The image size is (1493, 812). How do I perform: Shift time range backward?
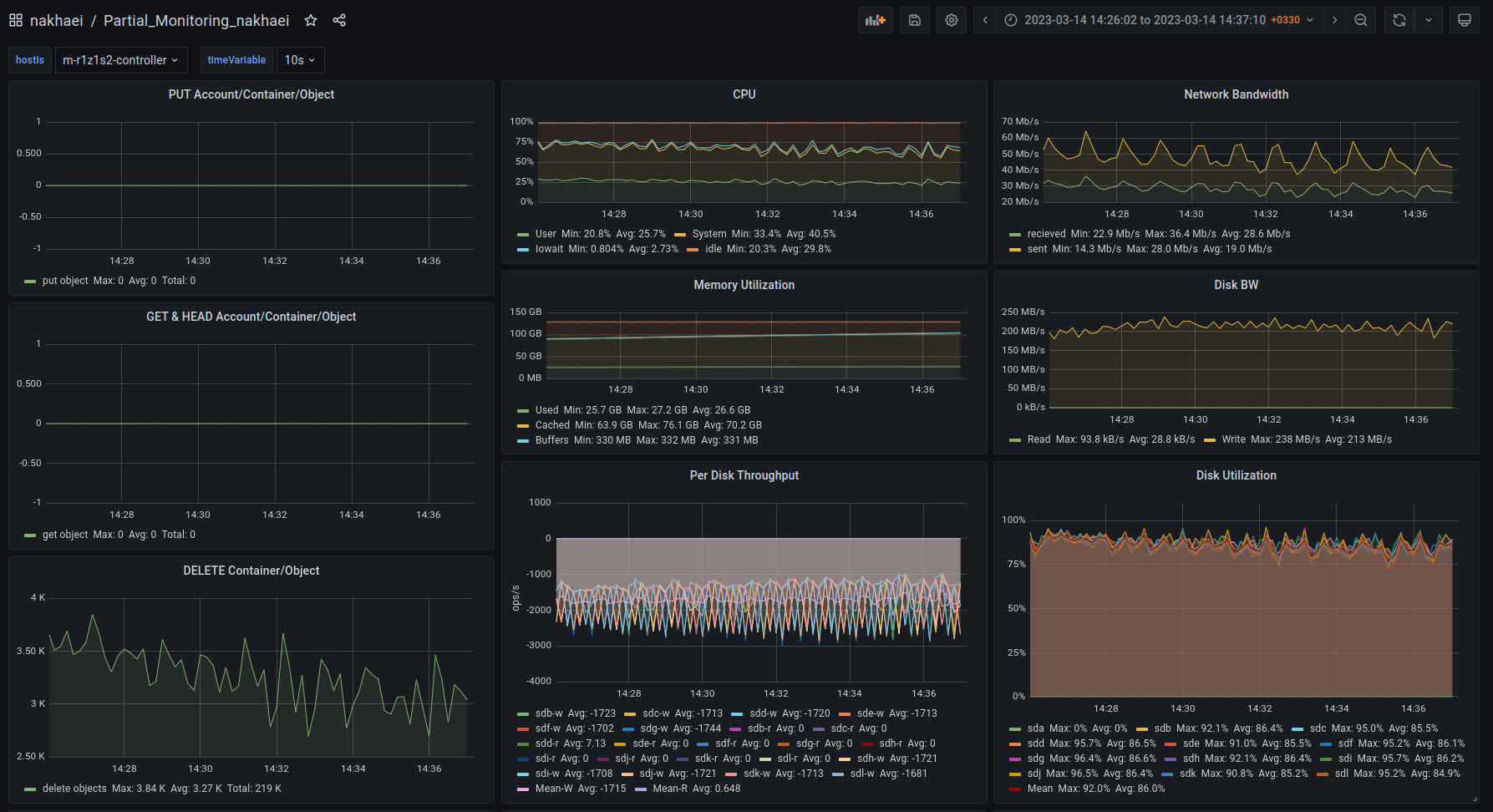tap(985, 20)
